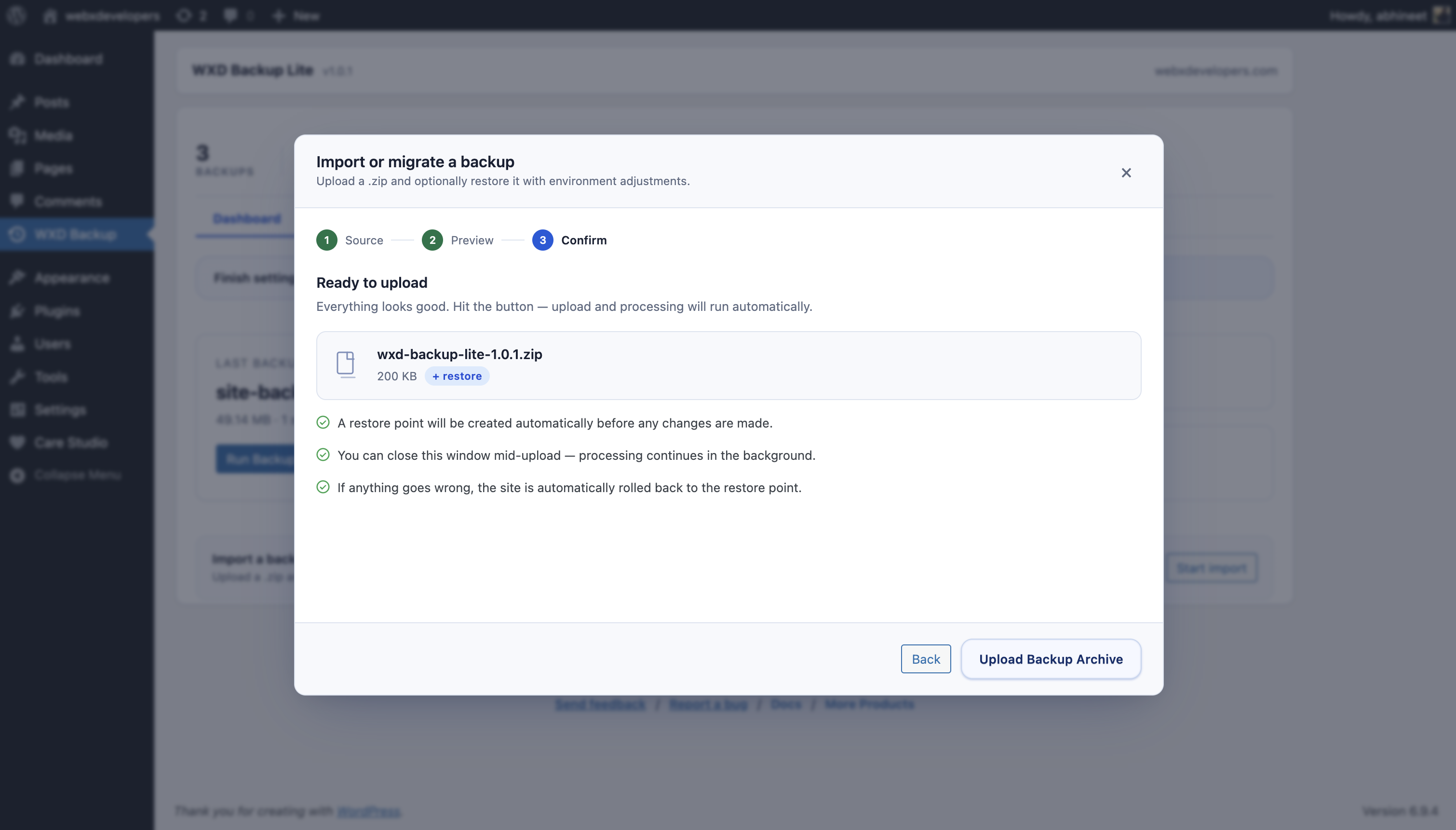1456x830 pixels.
Task: Click the Comments bubble sidebar icon
Action: (18, 201)
